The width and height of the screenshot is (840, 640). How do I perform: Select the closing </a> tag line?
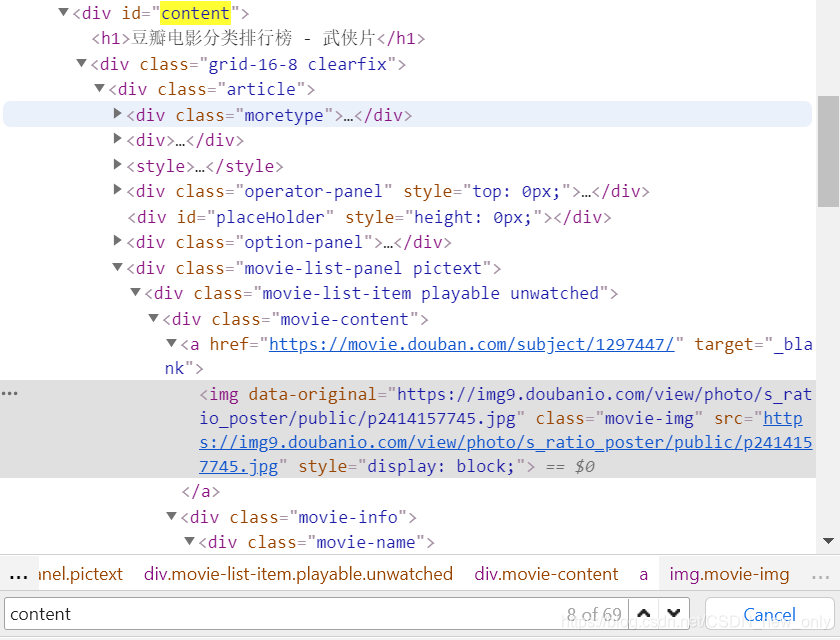[201, 491]
